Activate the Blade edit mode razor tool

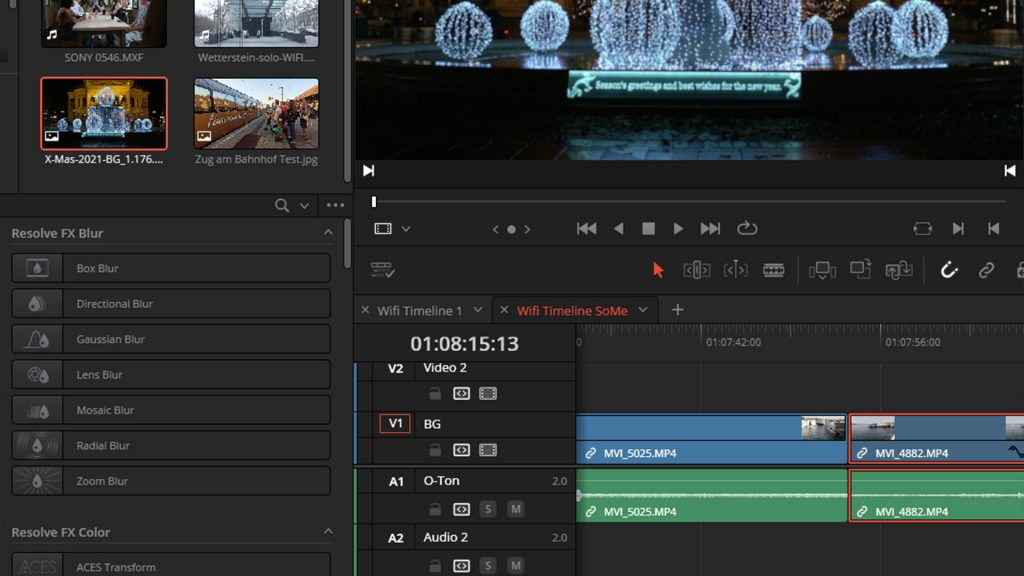coord(773,270)
